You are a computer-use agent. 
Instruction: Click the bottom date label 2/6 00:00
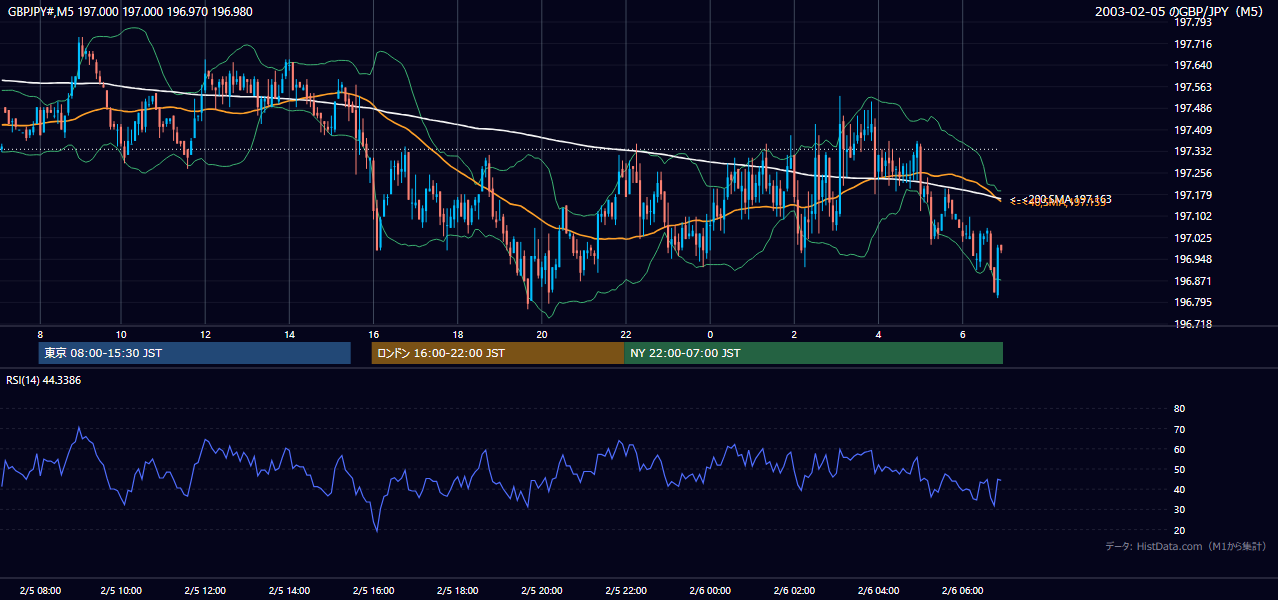point(710,590)
